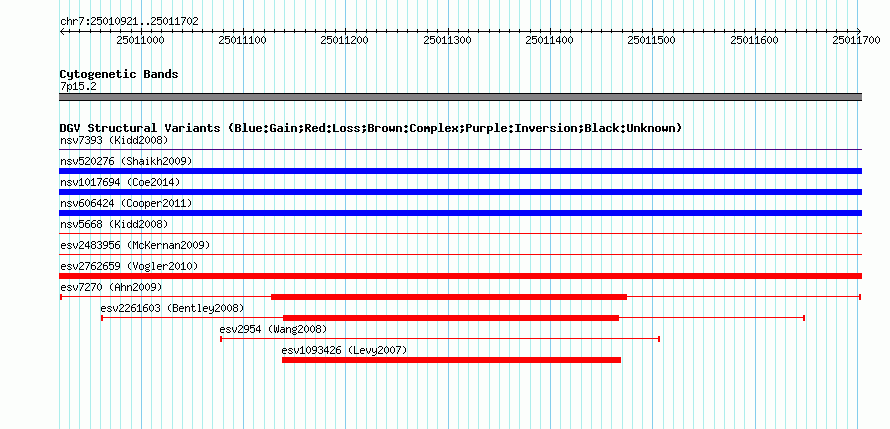Screen dimensions: 890x429
Task: Click the thin red nsv5668 loss line
Action: click(461, 234)
